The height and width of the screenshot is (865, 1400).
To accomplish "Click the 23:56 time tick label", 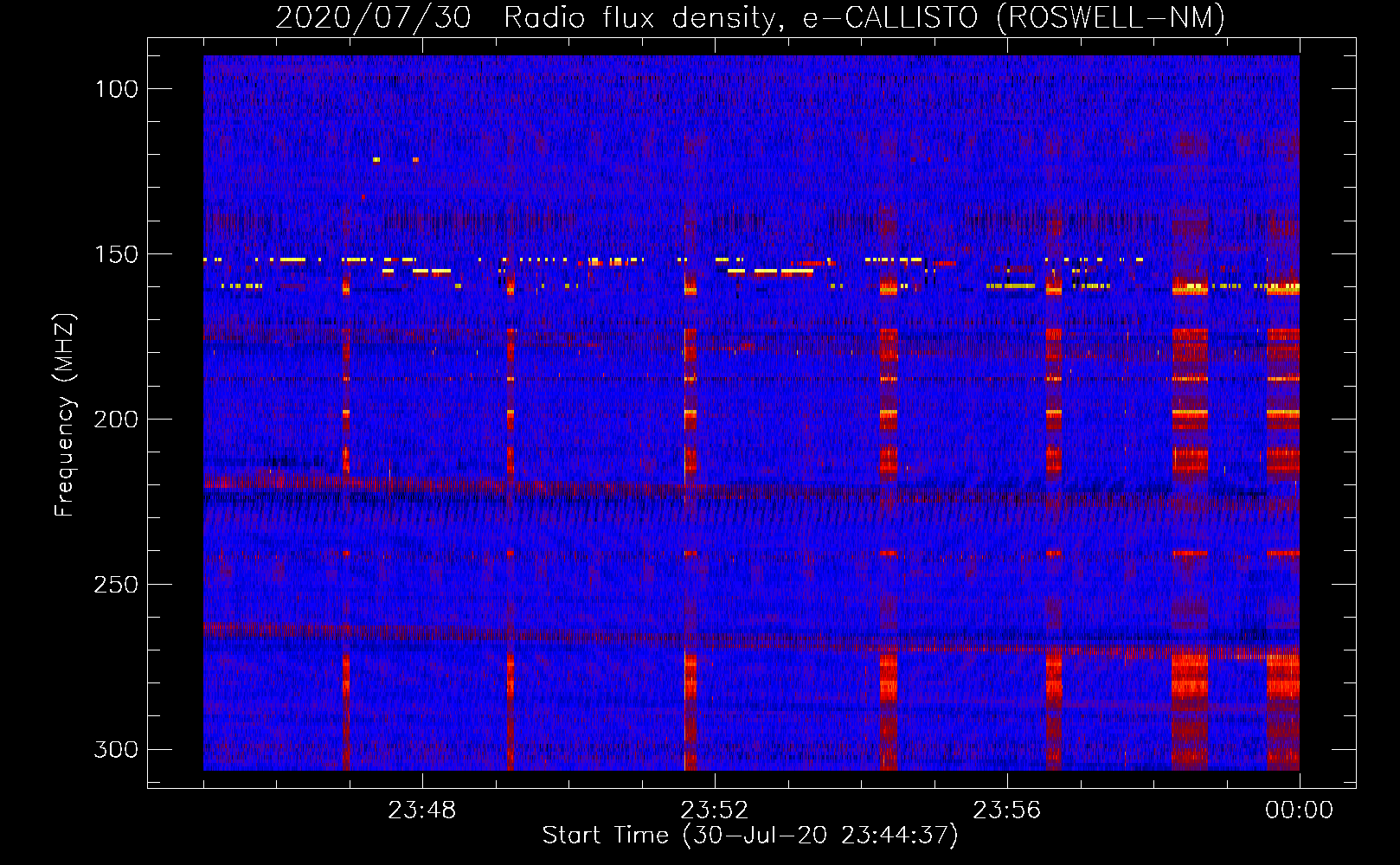I will (x=1007, y=811).
